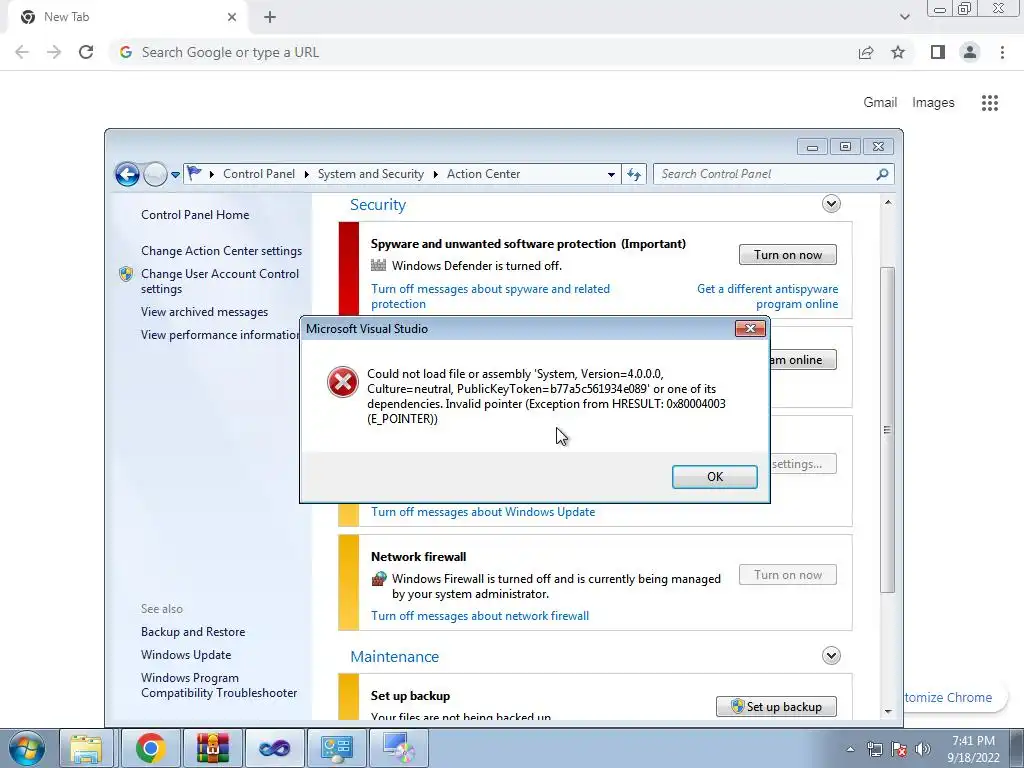Select Action Center breadcrumb
The height and width of the screenshot is (768, 1024).
[x=483, y=174]
